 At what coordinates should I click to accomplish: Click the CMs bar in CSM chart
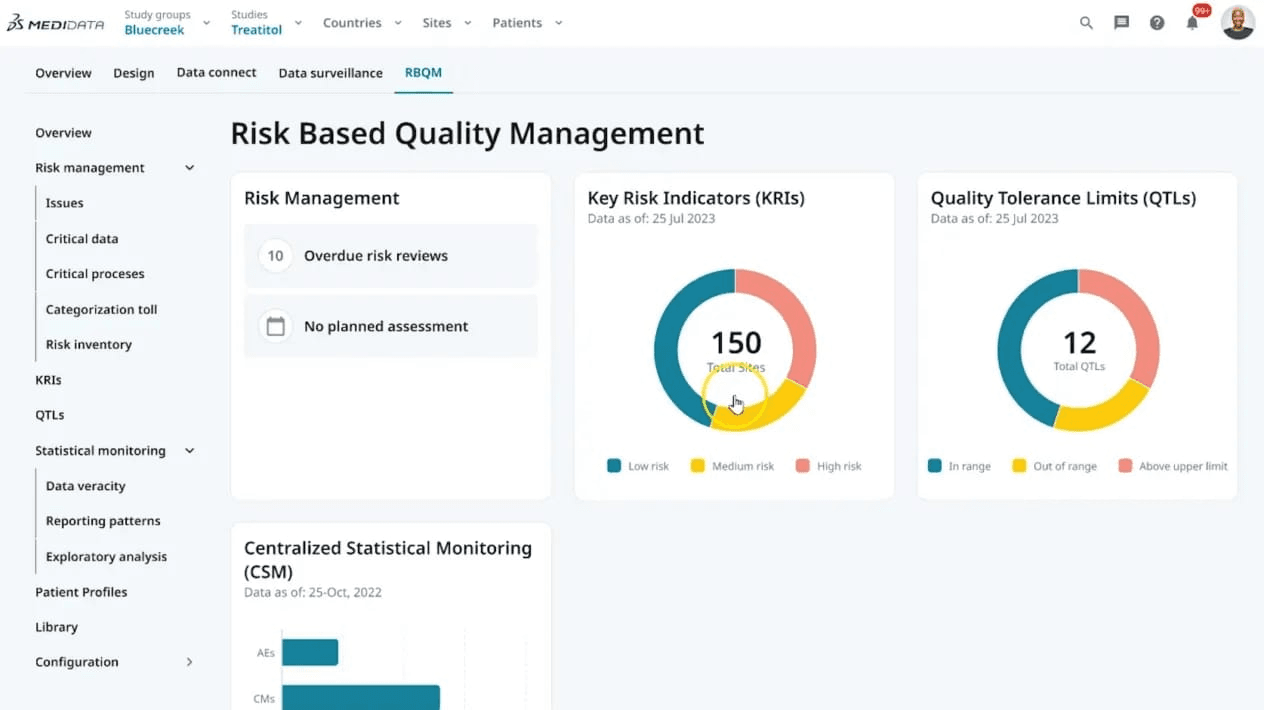coord(360,697)
